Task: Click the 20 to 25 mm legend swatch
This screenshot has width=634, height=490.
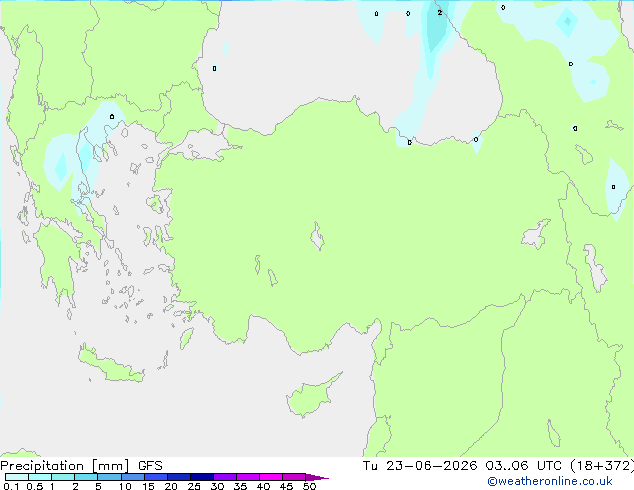Action: point(178,477)
